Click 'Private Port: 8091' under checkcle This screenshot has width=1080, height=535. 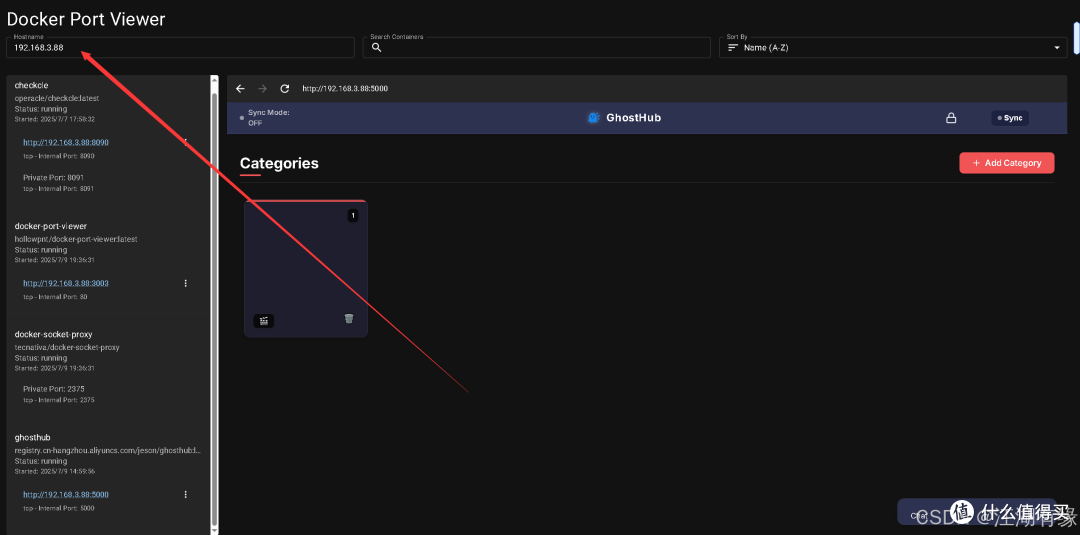pyautogui.click(x=53, y=178)
